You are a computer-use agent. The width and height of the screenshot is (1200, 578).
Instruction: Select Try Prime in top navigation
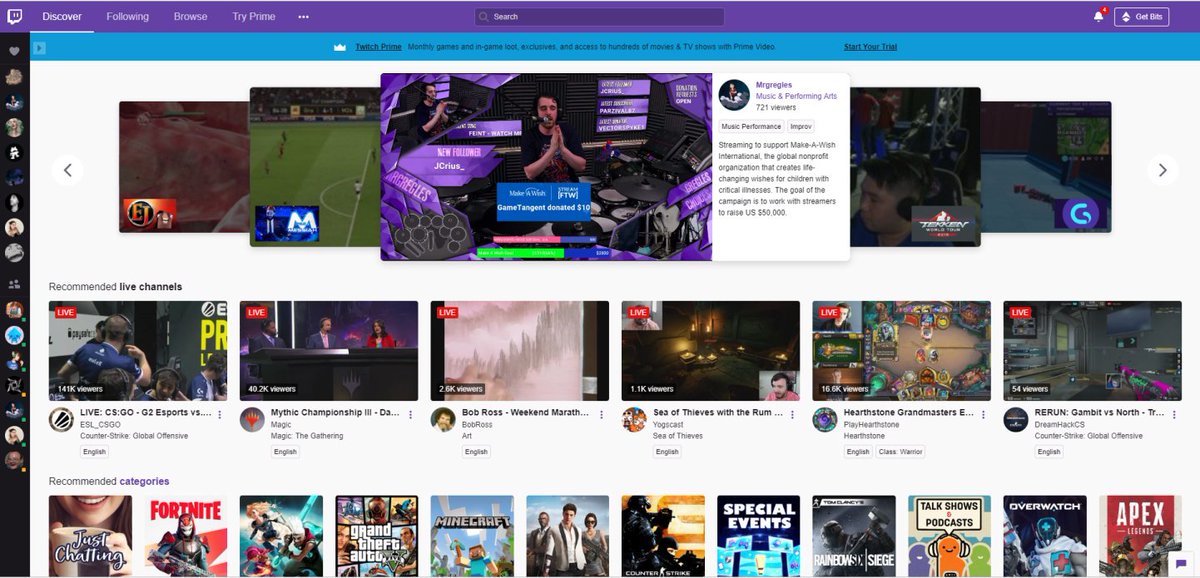(254, 17)
